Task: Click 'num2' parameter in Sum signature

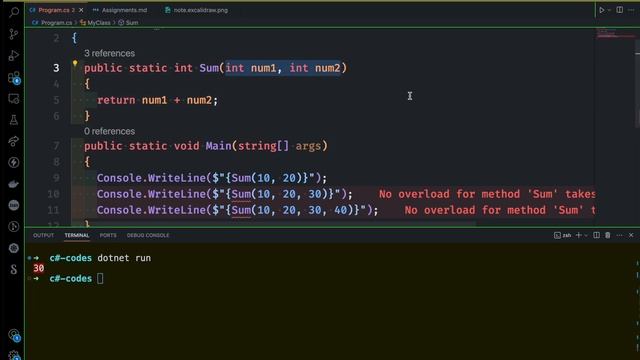Action: point(328,68)
